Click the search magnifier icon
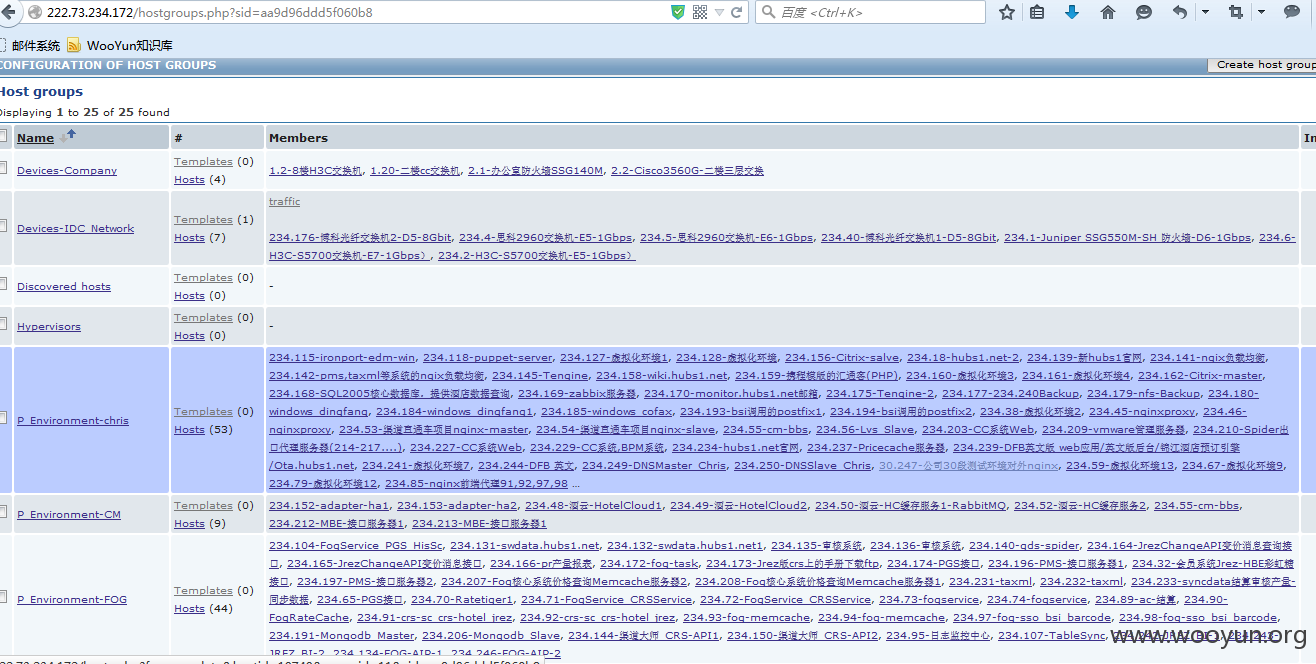Screen dimensions: 1316x664 pyautogui.click(x=768, y=12)
